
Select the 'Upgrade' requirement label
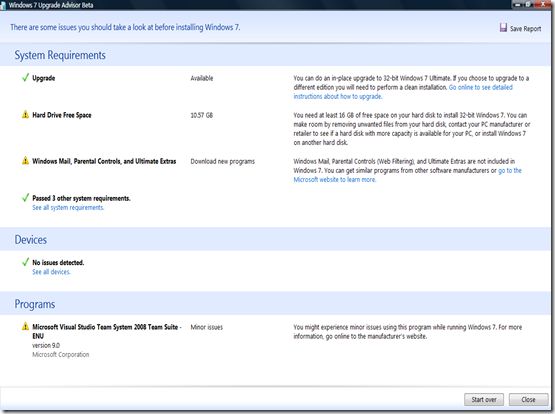click(44, 78)
